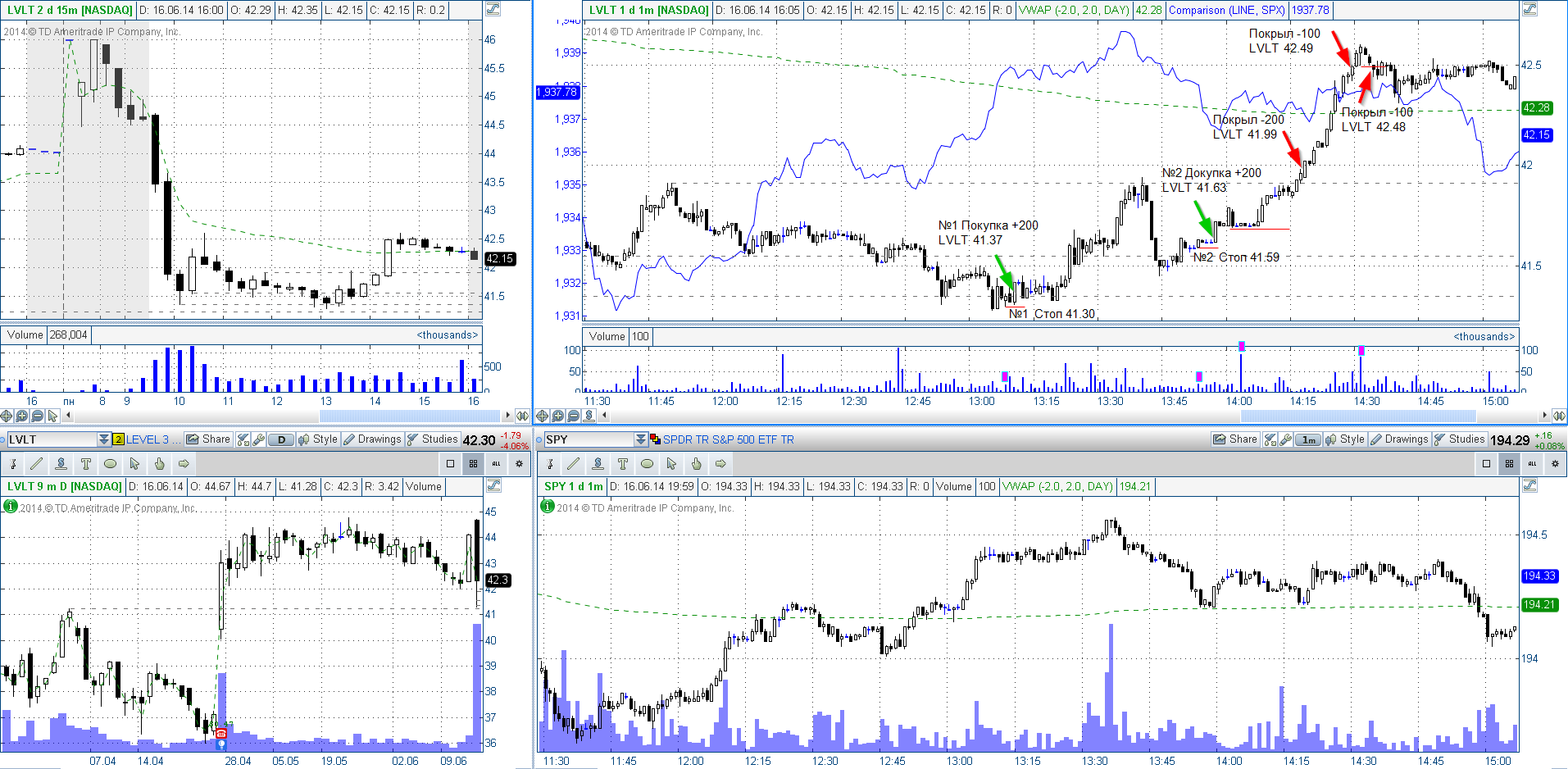Open edit studies wrench icon in LVLT toolbar
This screenshot has height=769, width=1568.
pyautogui.click(x=259, y=439)
